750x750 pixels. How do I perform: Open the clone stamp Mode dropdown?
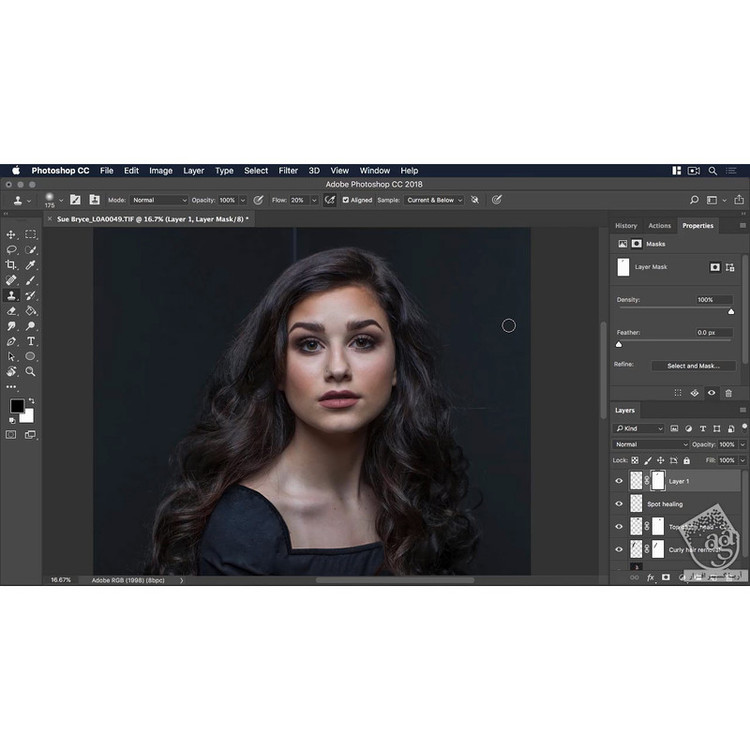[159, 200]
